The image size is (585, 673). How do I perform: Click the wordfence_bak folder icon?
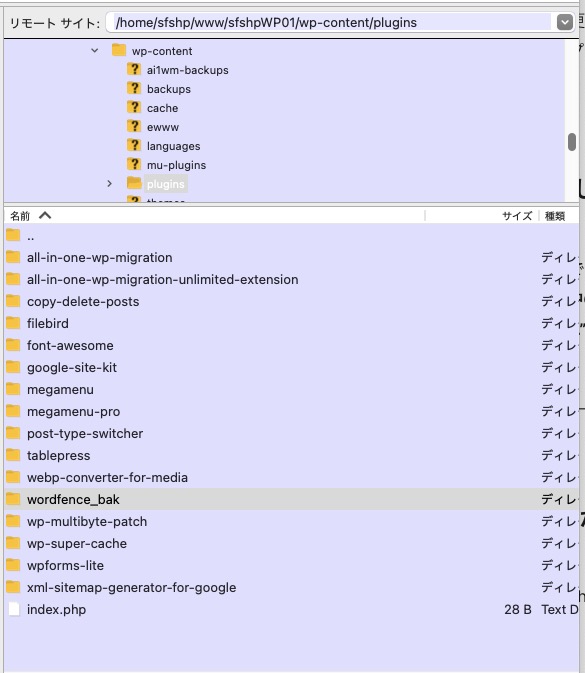pos(13,499)
